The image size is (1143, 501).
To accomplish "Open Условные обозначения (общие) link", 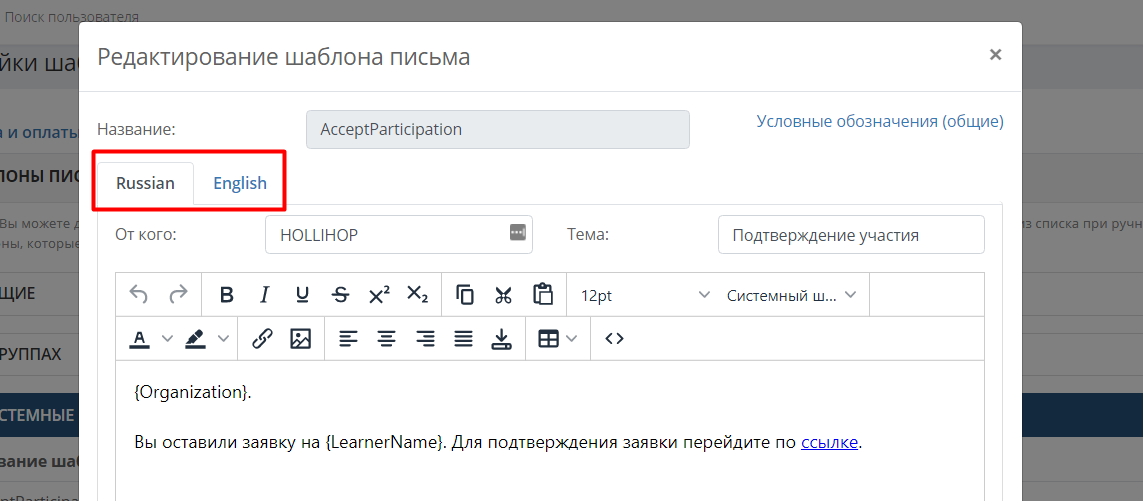I will [880, 121].
